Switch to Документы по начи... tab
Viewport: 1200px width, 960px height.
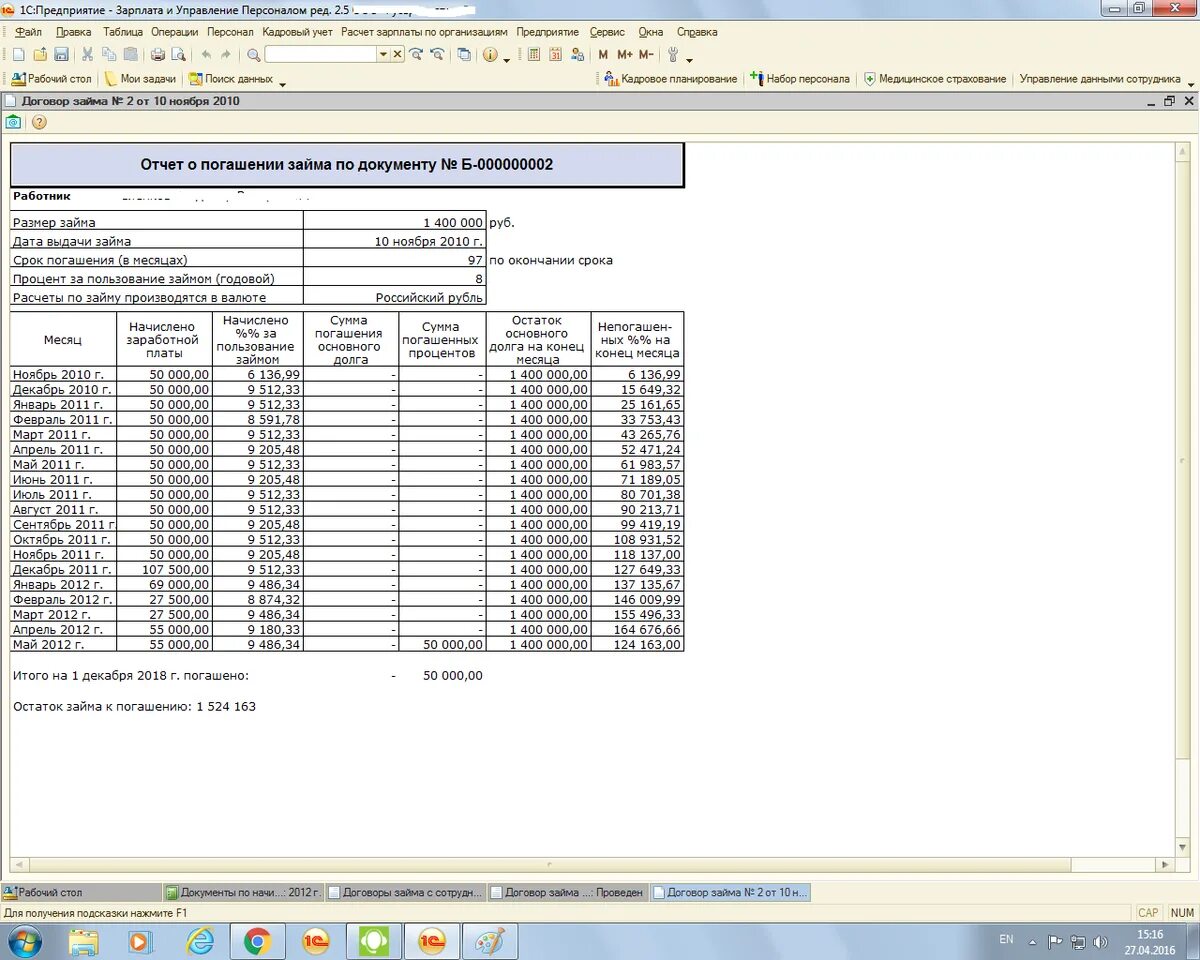click(x=244, y=892)
